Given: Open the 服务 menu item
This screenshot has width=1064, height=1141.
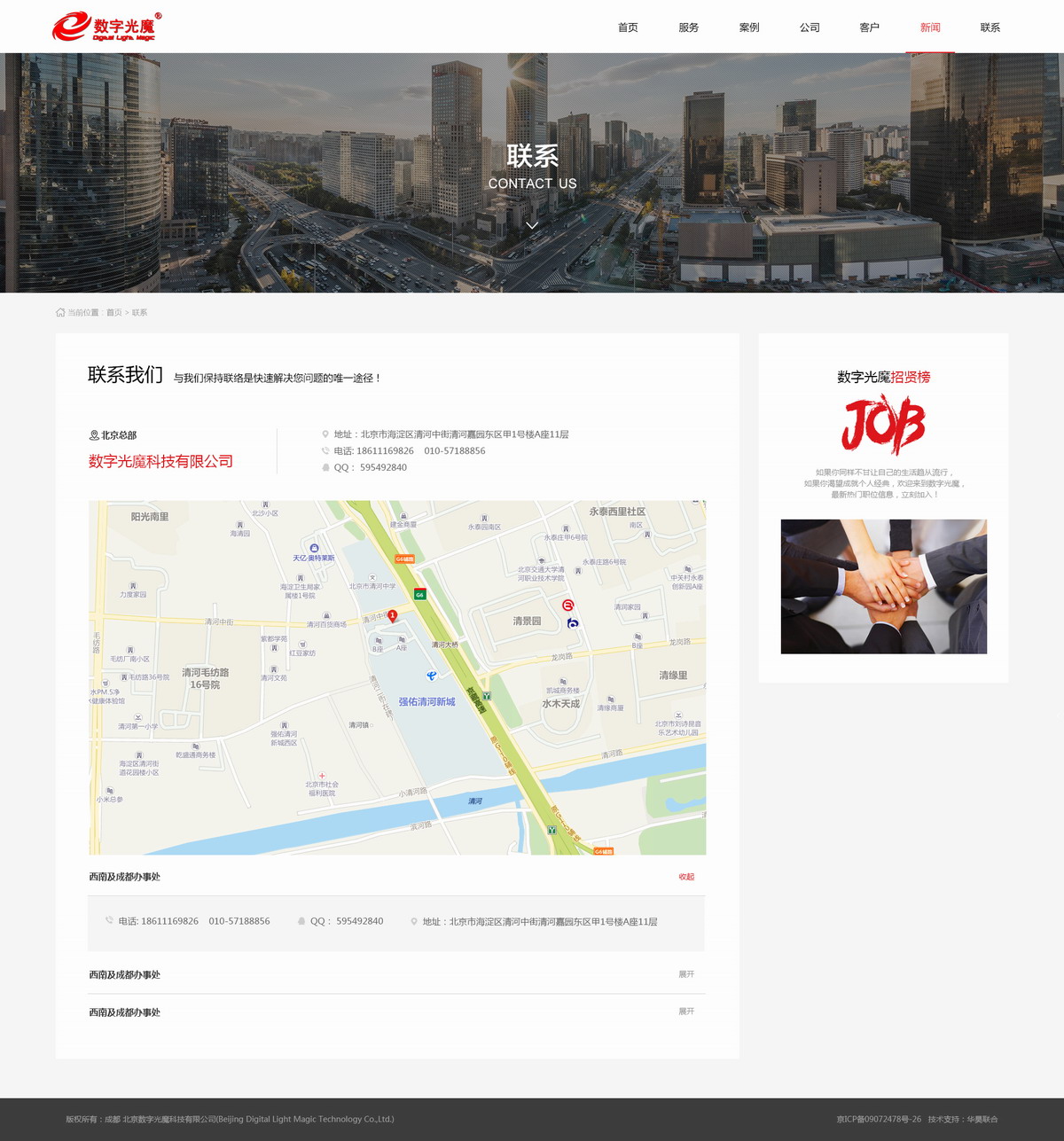Looking at the screenshot, I should click(x=688, y=27).
